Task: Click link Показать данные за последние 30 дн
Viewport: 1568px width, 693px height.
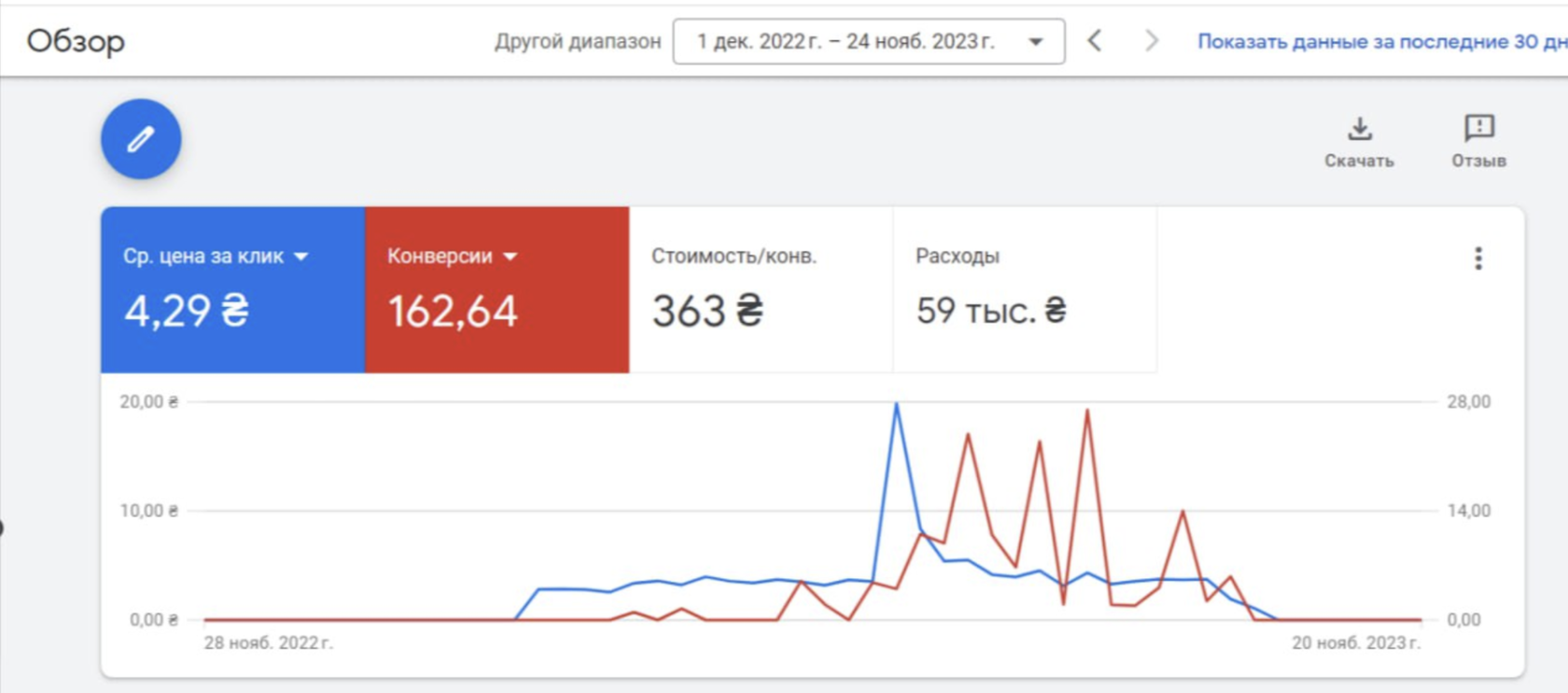Action: pos(1382,41)
